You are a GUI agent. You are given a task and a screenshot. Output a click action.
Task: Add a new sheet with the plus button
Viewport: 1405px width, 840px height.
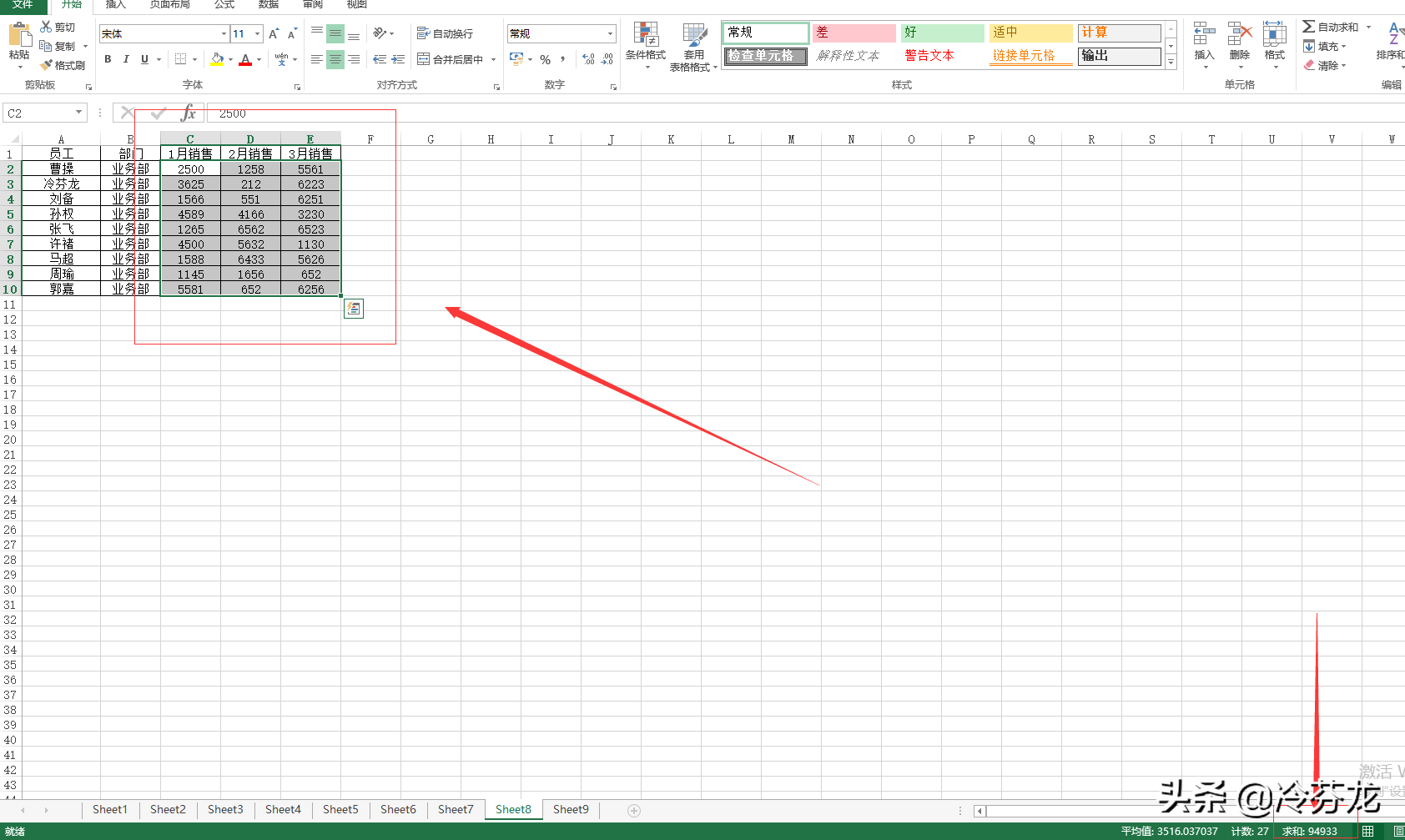click(634, 810)
